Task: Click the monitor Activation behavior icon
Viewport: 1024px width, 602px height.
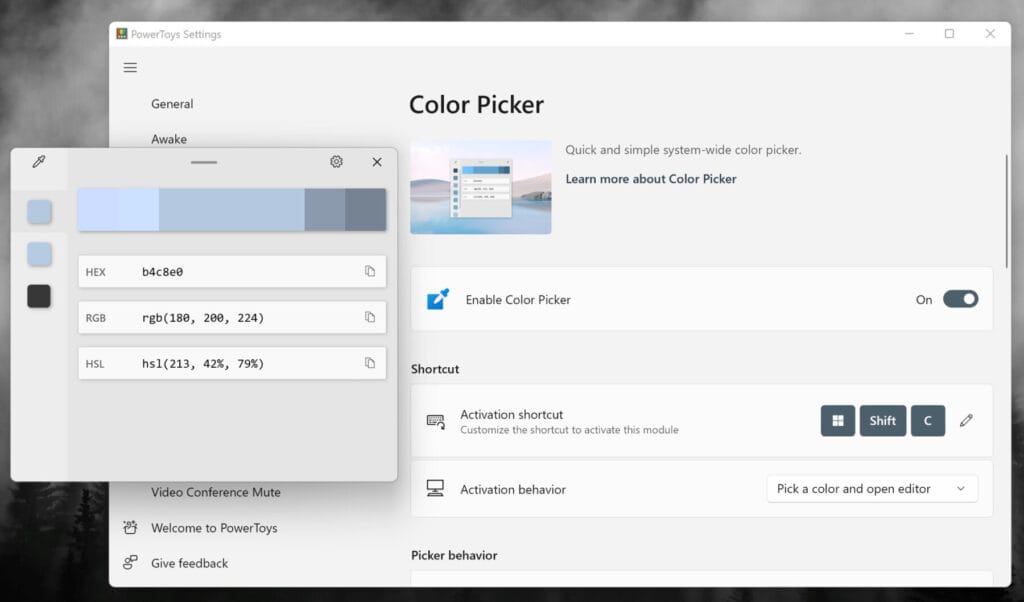Action: click(x=435, y=488)
